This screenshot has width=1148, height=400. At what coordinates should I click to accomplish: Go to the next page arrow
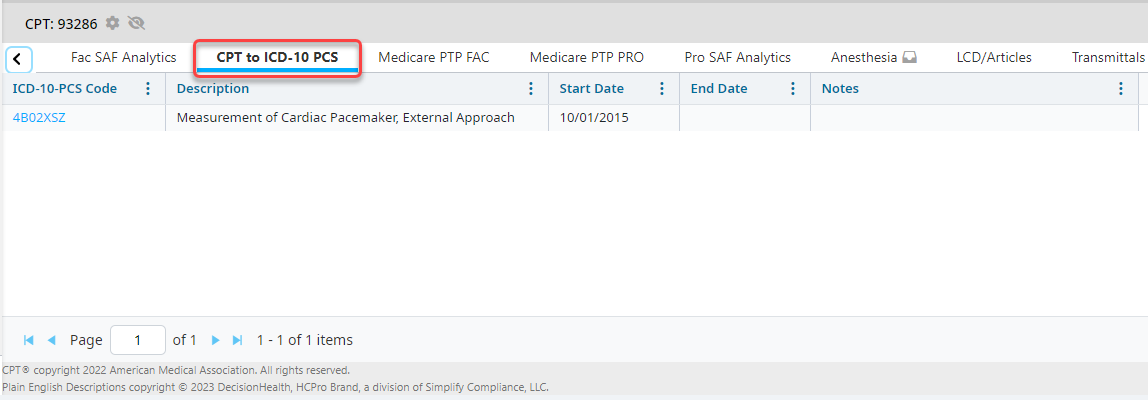[x=215, y=340]
